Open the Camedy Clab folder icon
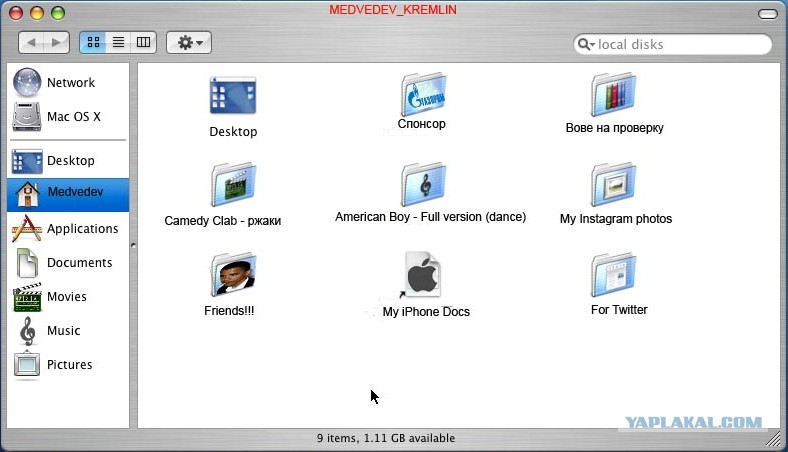This screenshot has height=452, width=788. pos(232,186)
